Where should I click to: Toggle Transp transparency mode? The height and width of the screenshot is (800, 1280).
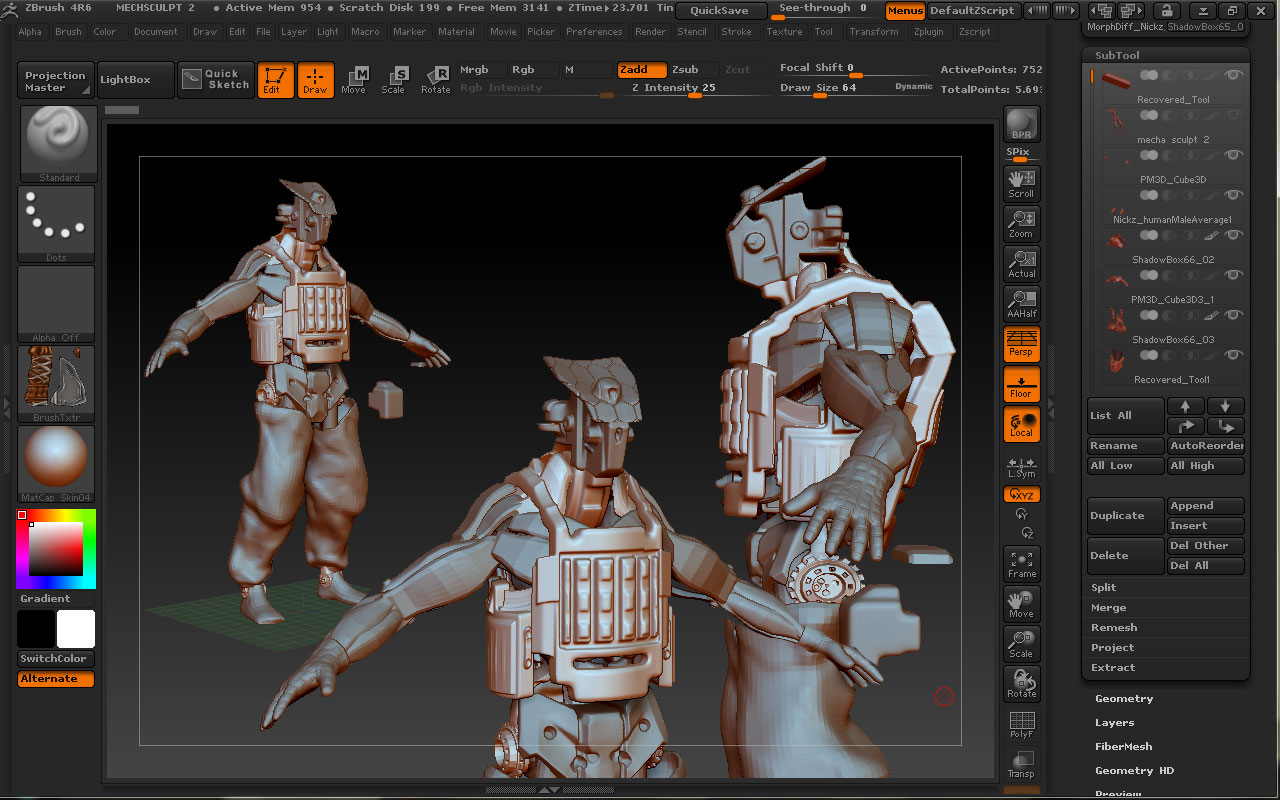coord(1022,764)
